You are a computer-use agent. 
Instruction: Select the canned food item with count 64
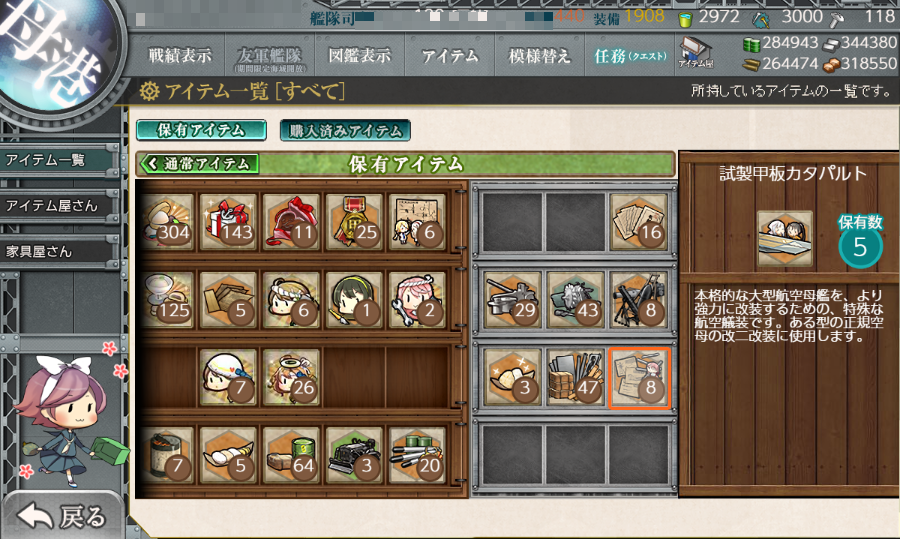coord(292,455)
